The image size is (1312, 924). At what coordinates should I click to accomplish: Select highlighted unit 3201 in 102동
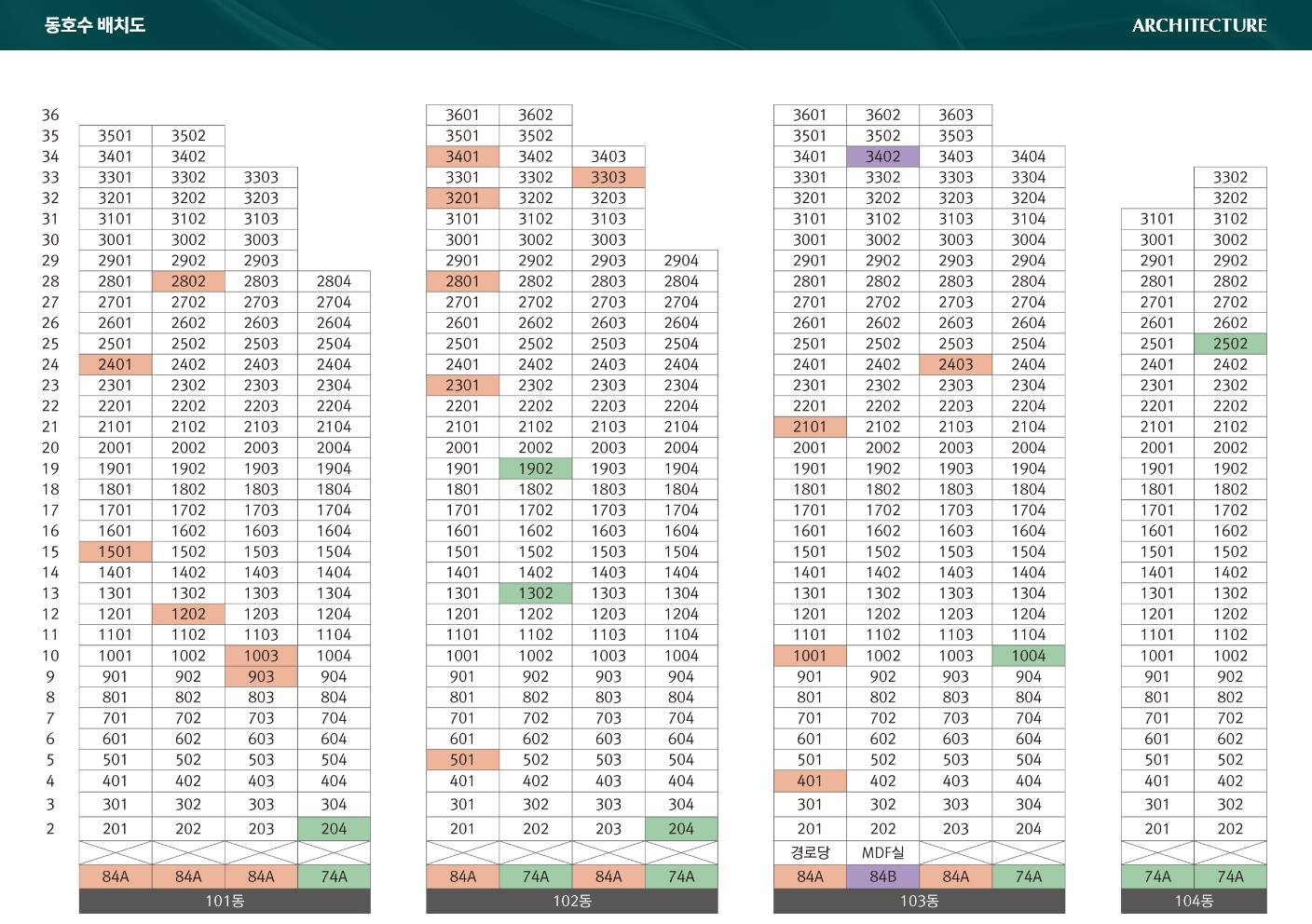(462, 198)
